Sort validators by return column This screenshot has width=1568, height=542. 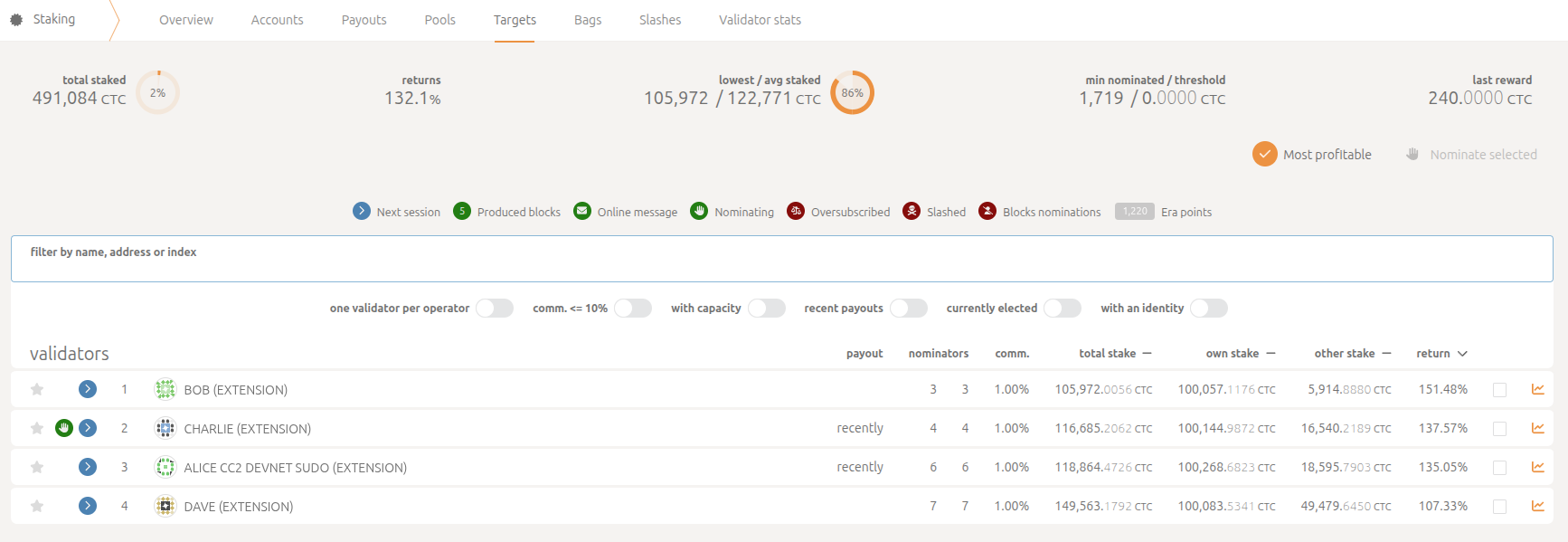pyautogui.click(x=1441, y=354)
